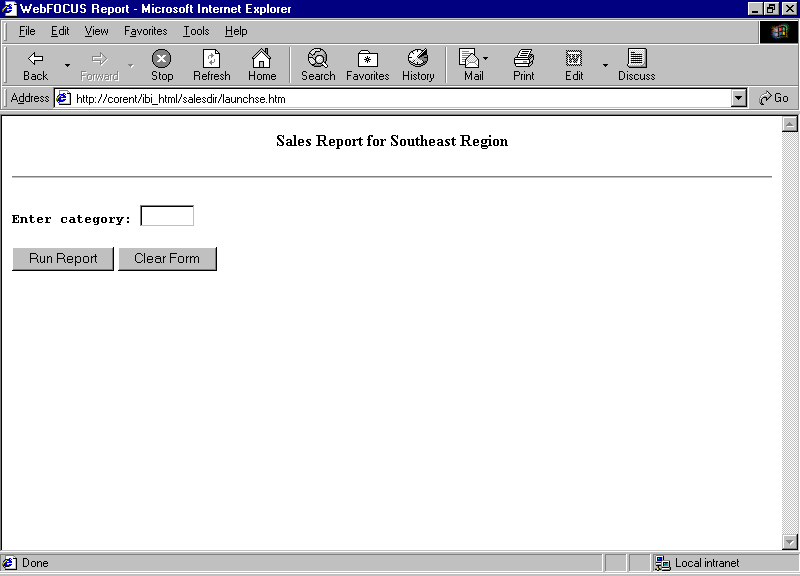The width and height of the screenshot is (800, 576).
Task: Click the scrollbar up arrow
Action: point(789,124)
